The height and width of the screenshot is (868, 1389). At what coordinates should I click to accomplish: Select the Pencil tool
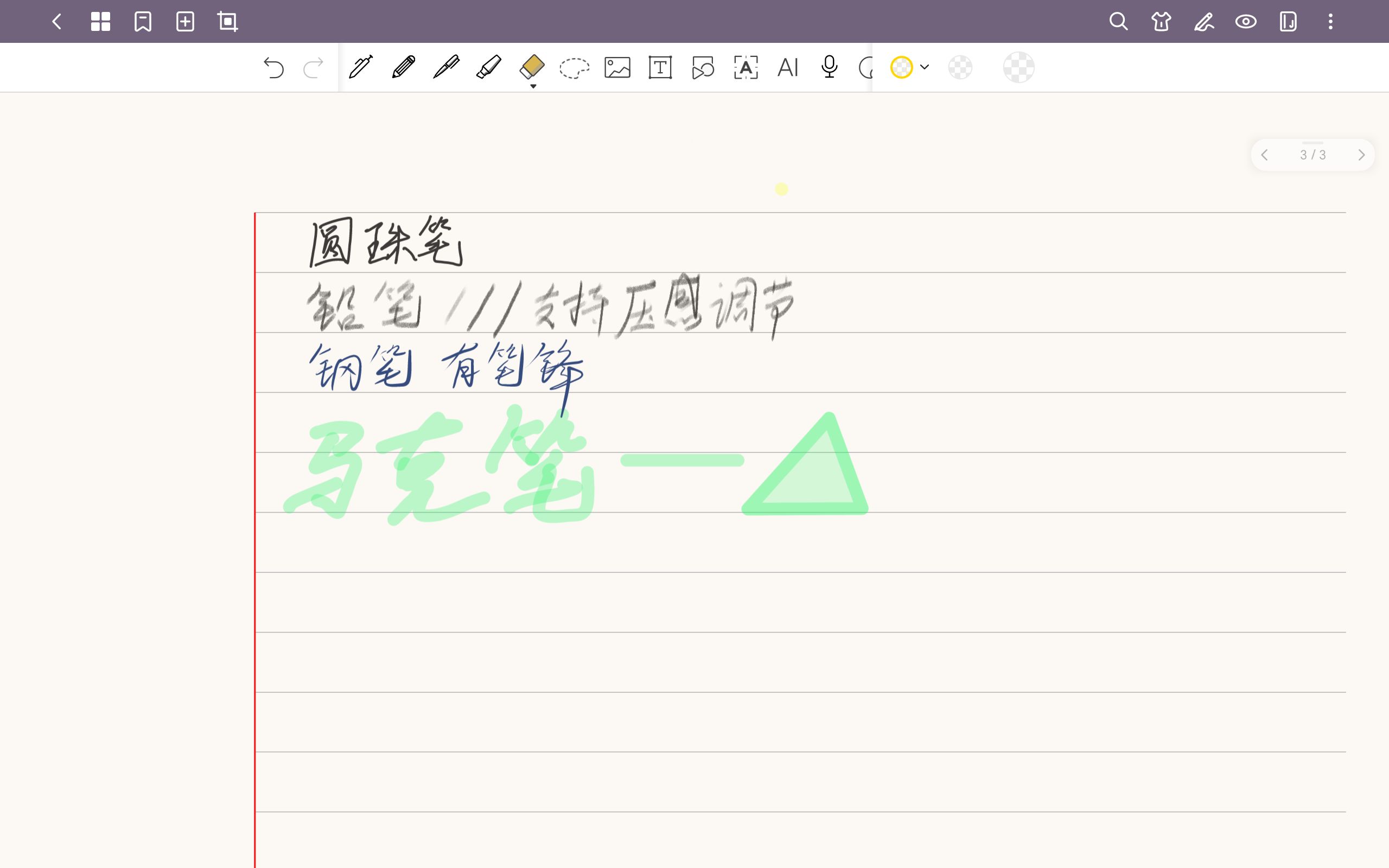404,67
